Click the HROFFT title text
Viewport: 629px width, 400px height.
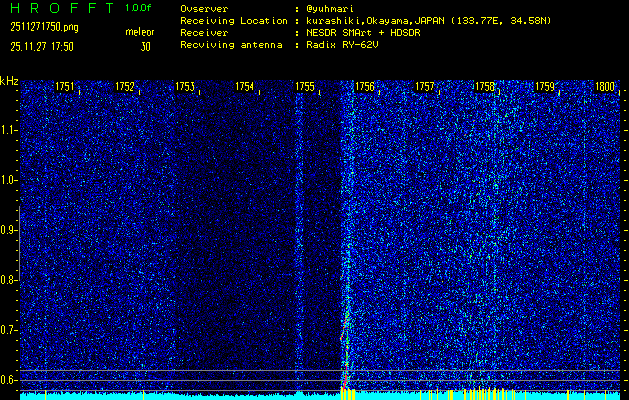coord(62,8)
